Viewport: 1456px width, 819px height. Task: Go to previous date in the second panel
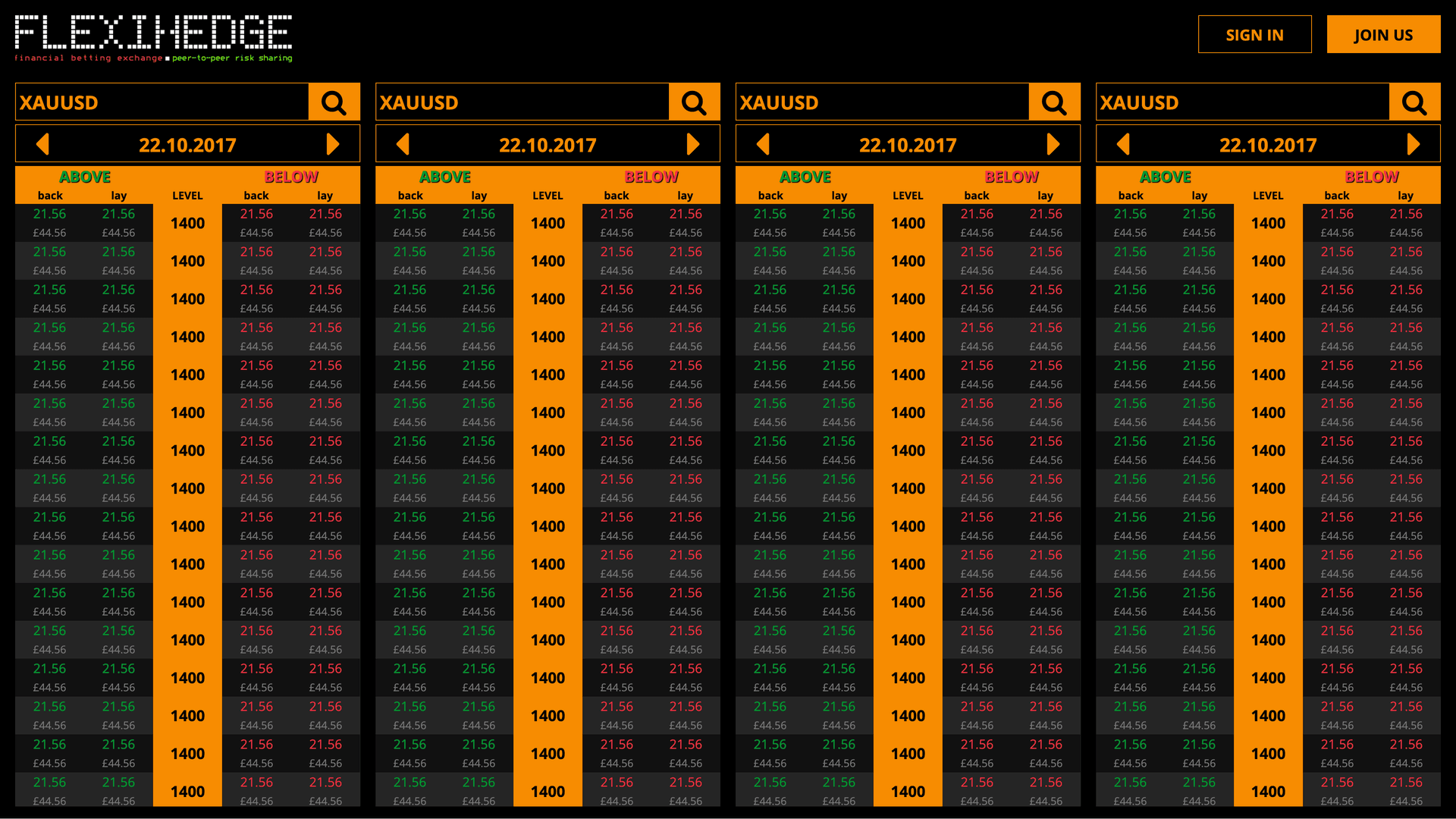(403, 144)
